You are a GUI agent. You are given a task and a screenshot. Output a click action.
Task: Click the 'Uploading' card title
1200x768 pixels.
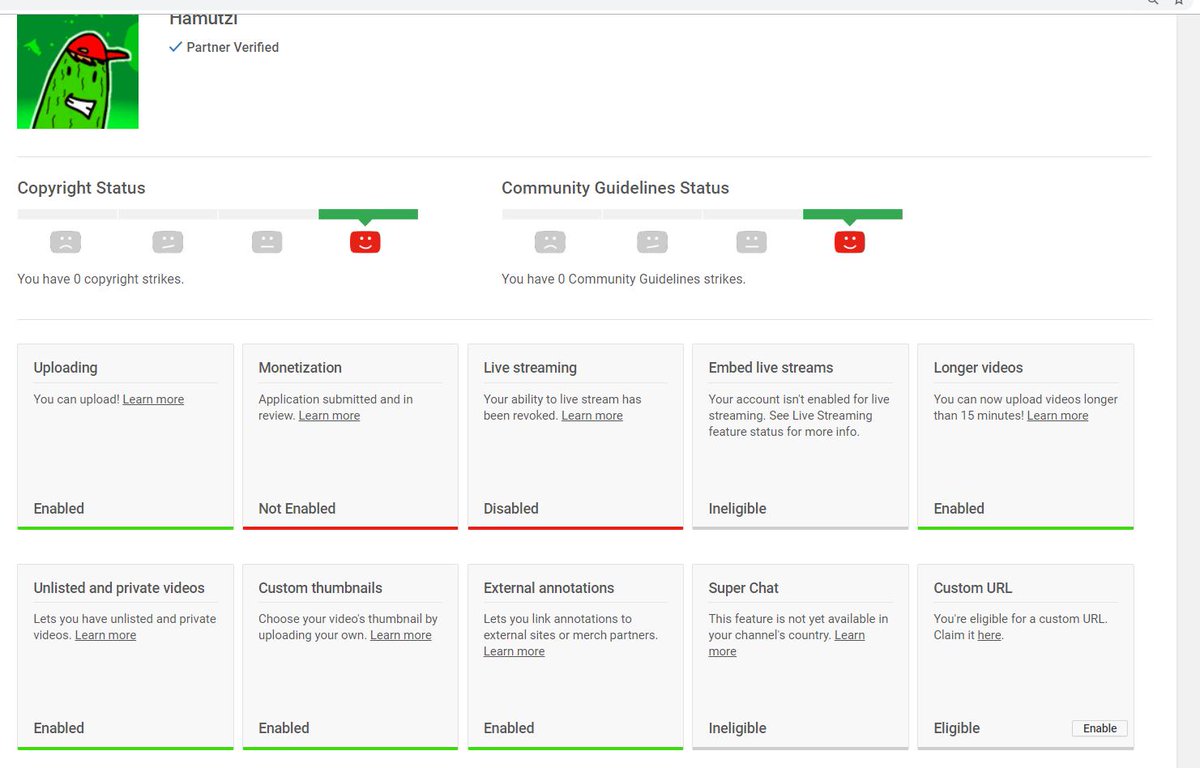[x=65, y=368]
